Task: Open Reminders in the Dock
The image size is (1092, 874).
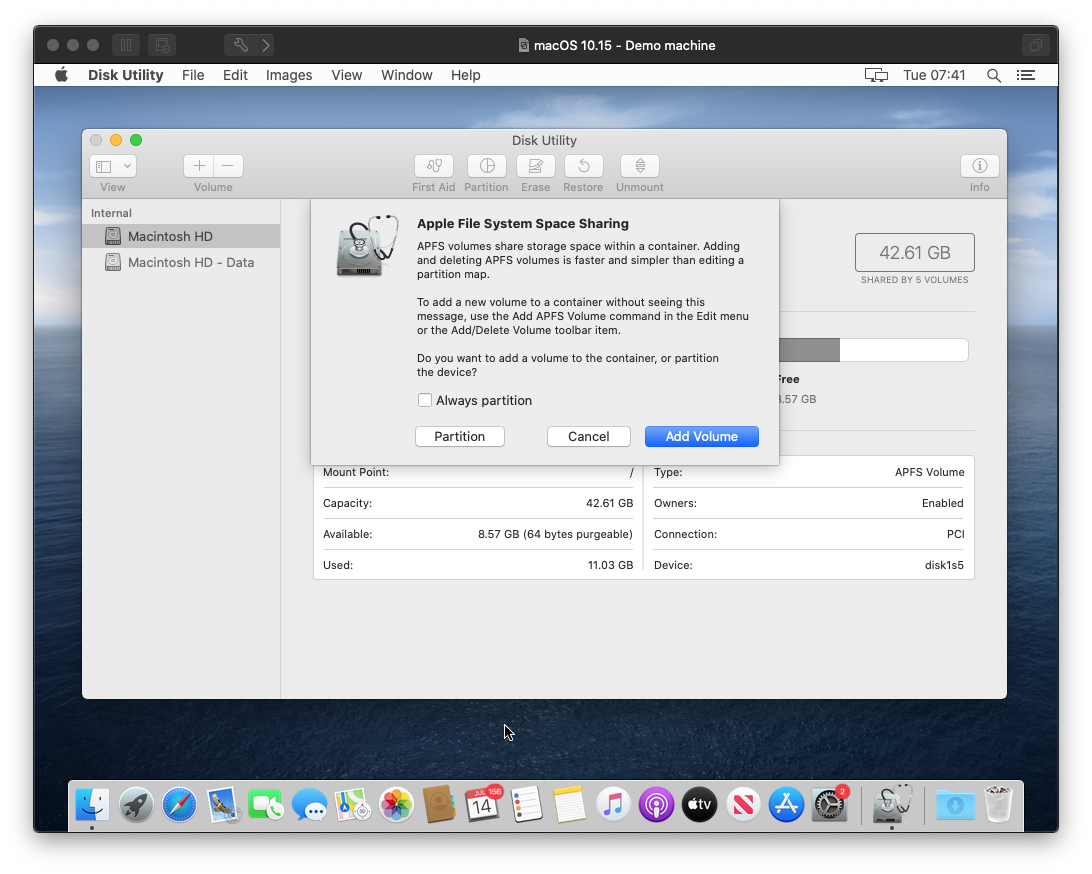Action: [526, 805]
